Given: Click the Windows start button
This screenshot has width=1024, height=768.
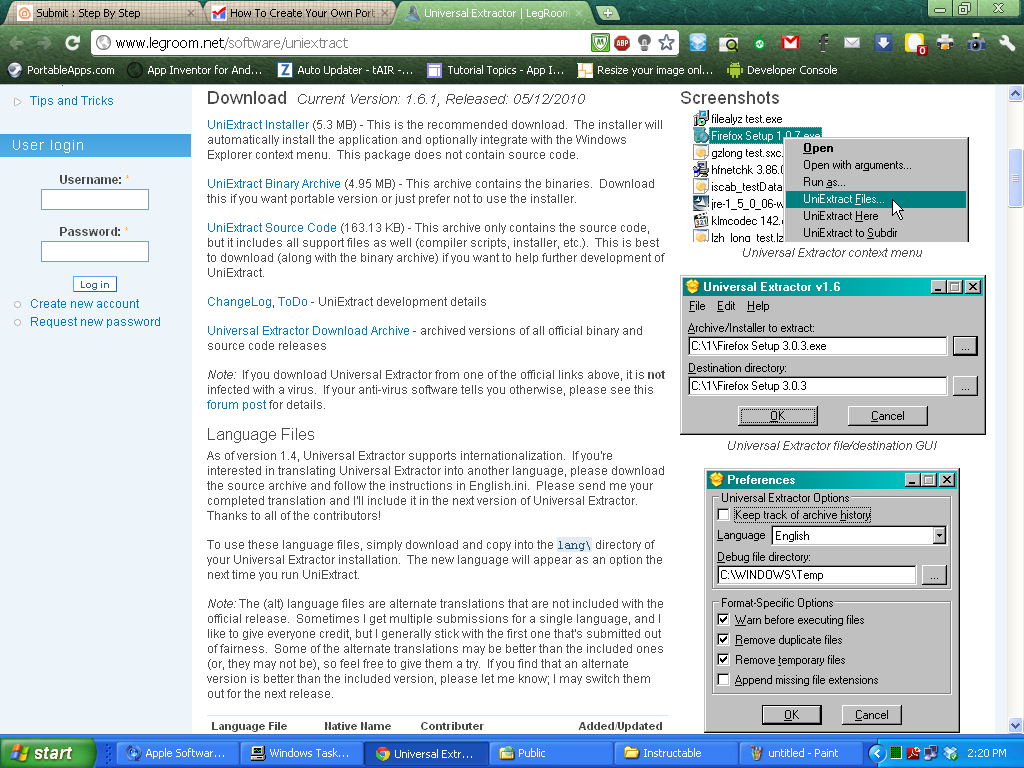Looking at the screenshot, I should [x=46, y=753].
